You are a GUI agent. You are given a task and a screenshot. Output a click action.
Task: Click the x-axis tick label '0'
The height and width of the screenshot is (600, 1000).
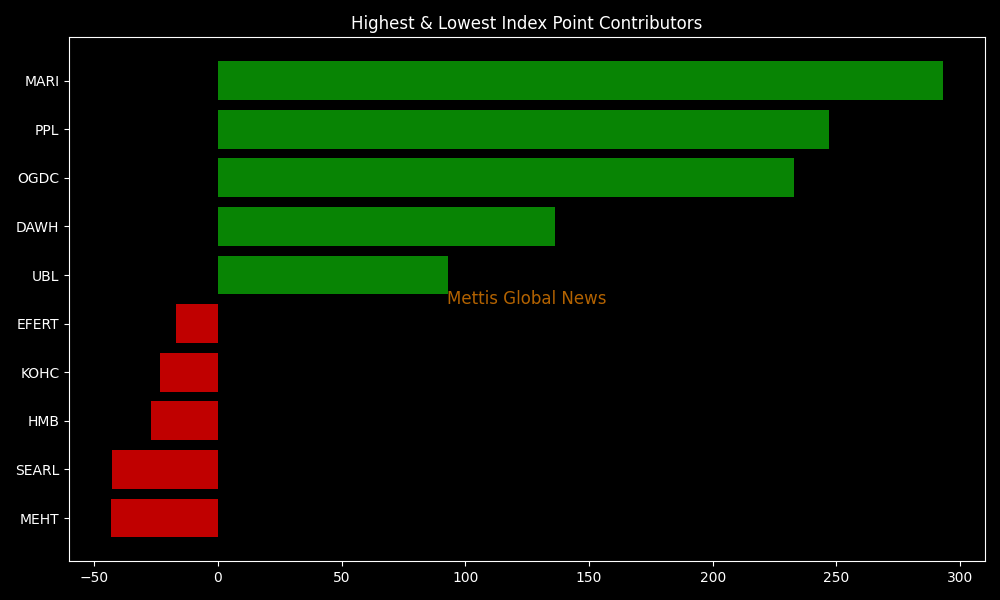(x=218, y=578)
